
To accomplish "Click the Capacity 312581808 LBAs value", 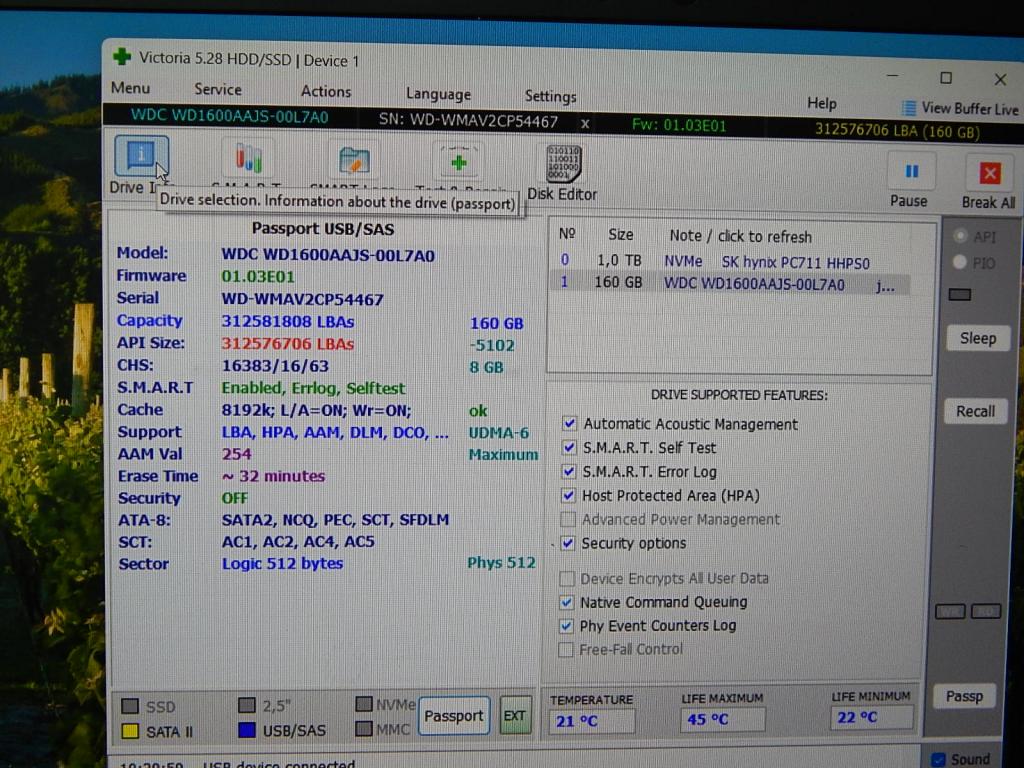I will [287, 321].
